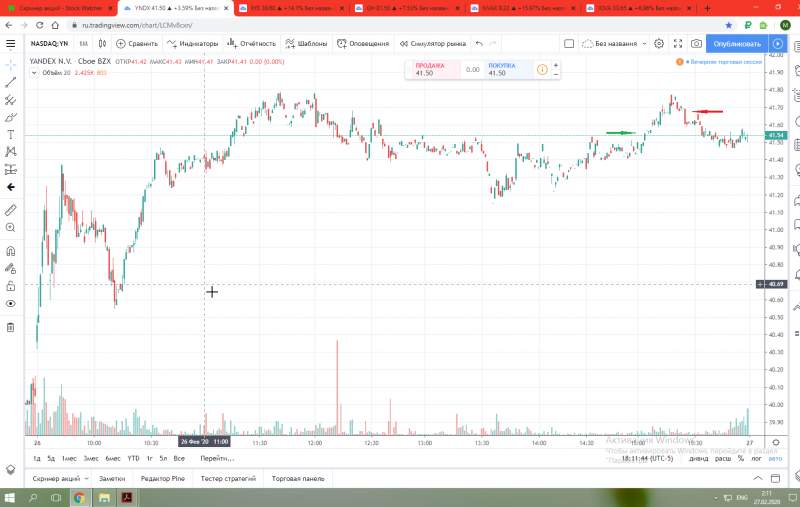Click the blue ПОКУПКА buy button
The width and height of the screenshot is (800, 507).
509,69
